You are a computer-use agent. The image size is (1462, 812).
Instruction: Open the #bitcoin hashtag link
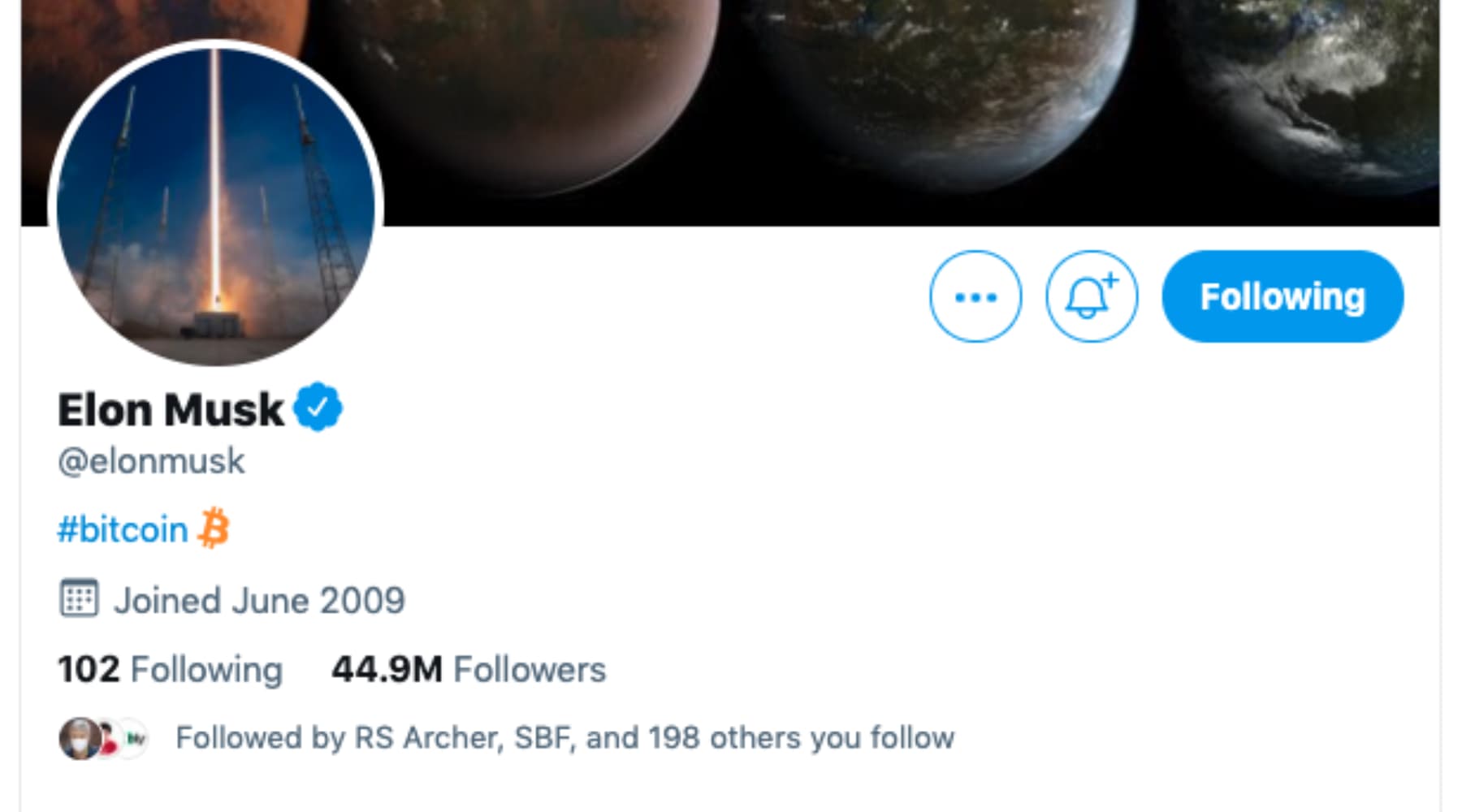click(123, 529)
